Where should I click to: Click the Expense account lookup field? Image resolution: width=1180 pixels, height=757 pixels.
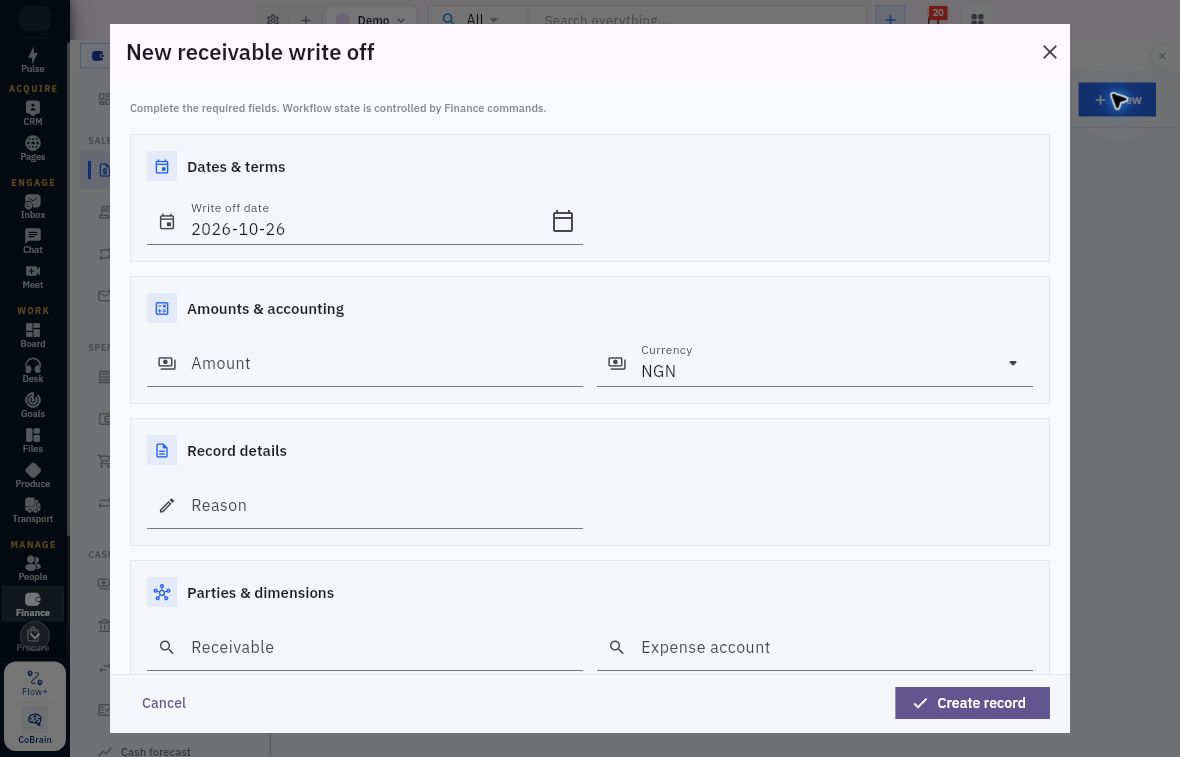(815, 647)
